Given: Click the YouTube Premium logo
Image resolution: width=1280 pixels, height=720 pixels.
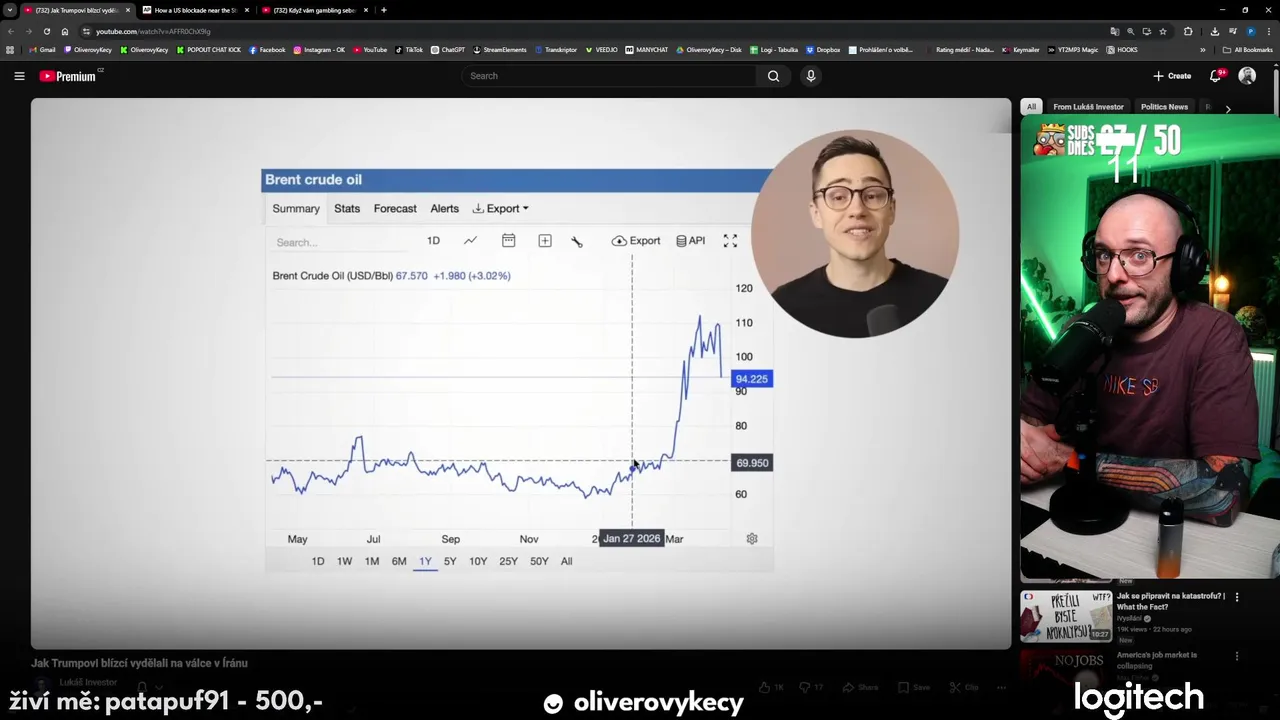Looking at the screenshot, I should click(68, 76).
